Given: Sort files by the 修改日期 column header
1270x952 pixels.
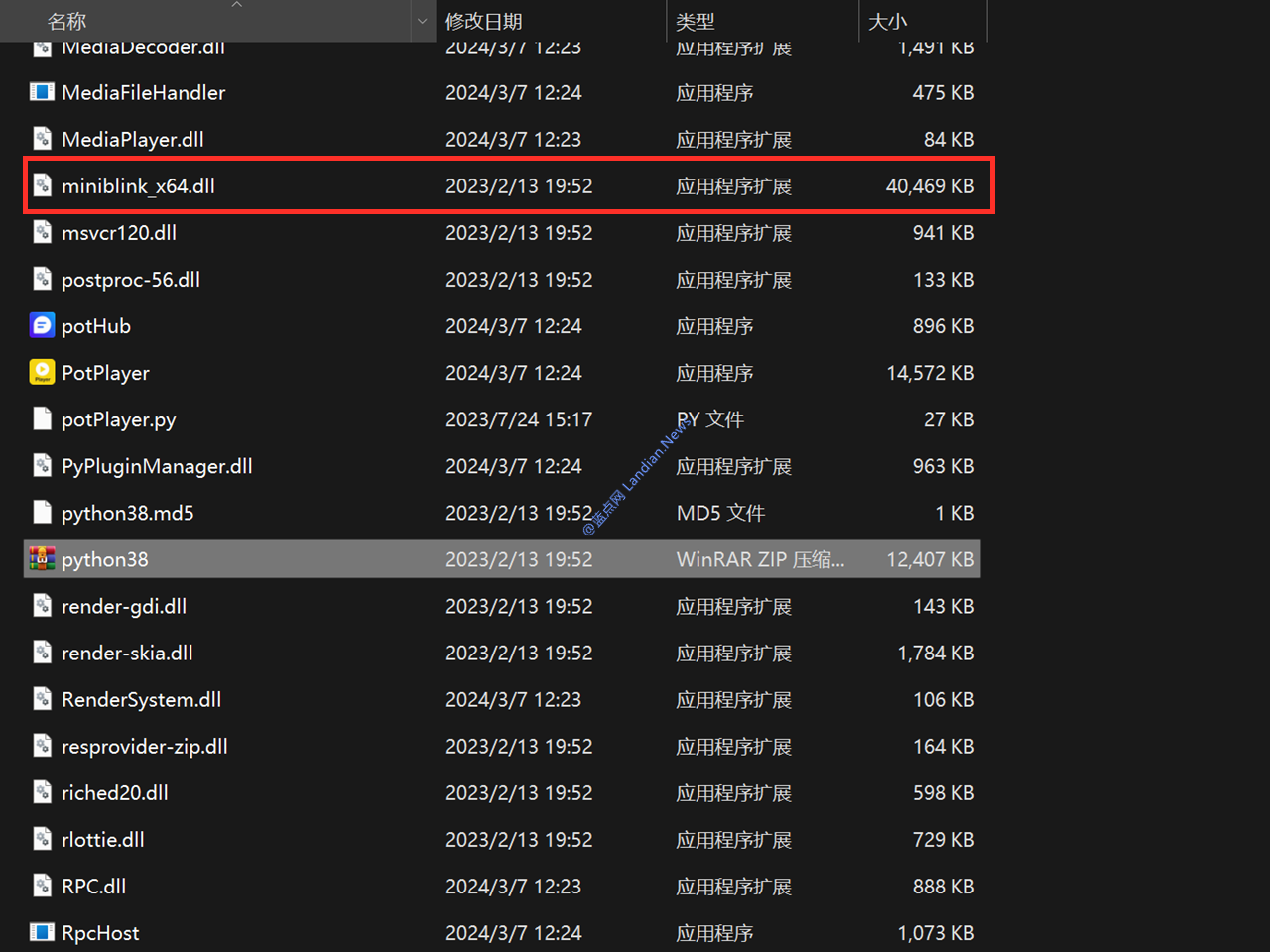Looking at the screenshot, I should pos(483,21).
